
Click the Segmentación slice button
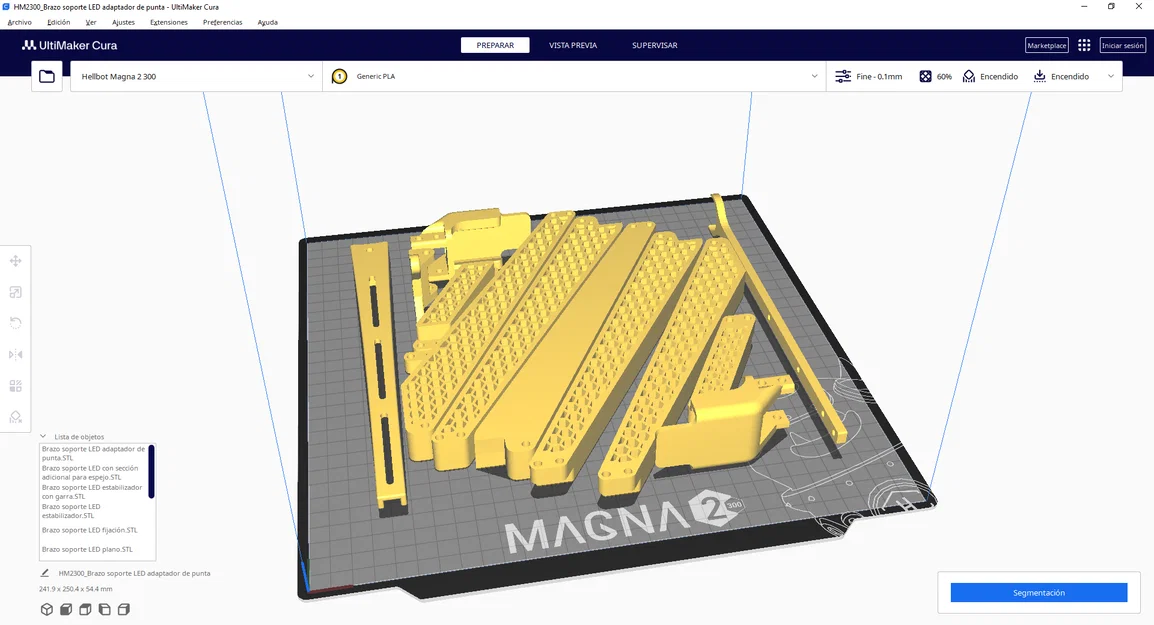click(1038, 593)
